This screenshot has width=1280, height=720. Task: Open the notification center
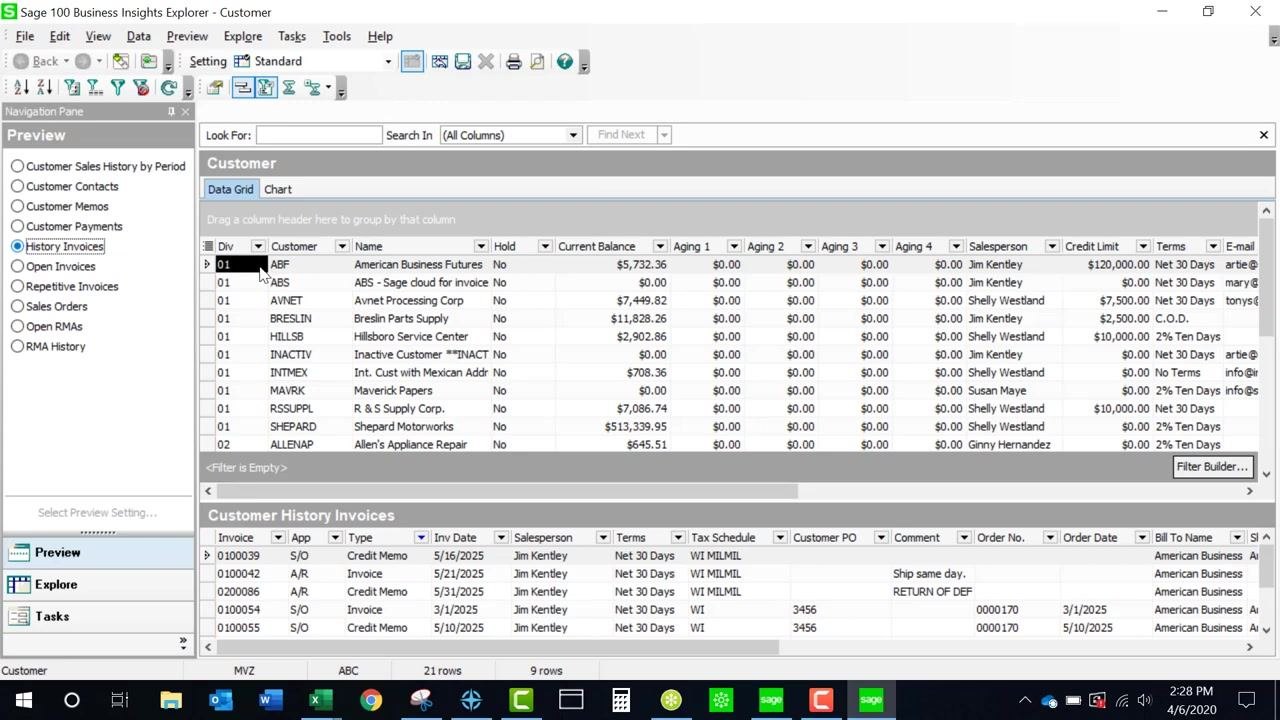click(1247, 700)
